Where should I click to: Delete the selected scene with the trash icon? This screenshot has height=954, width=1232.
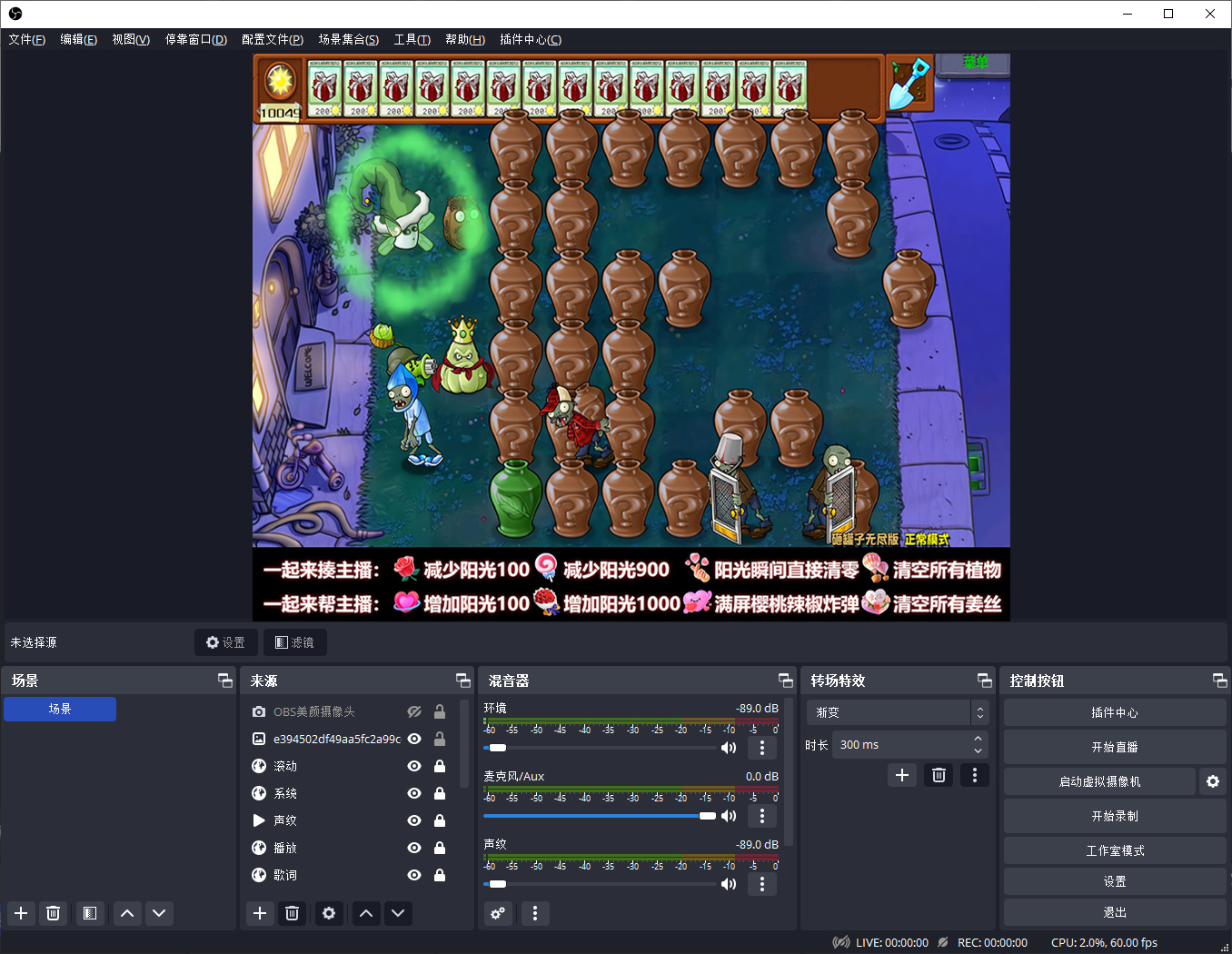(x=53, y=913)
